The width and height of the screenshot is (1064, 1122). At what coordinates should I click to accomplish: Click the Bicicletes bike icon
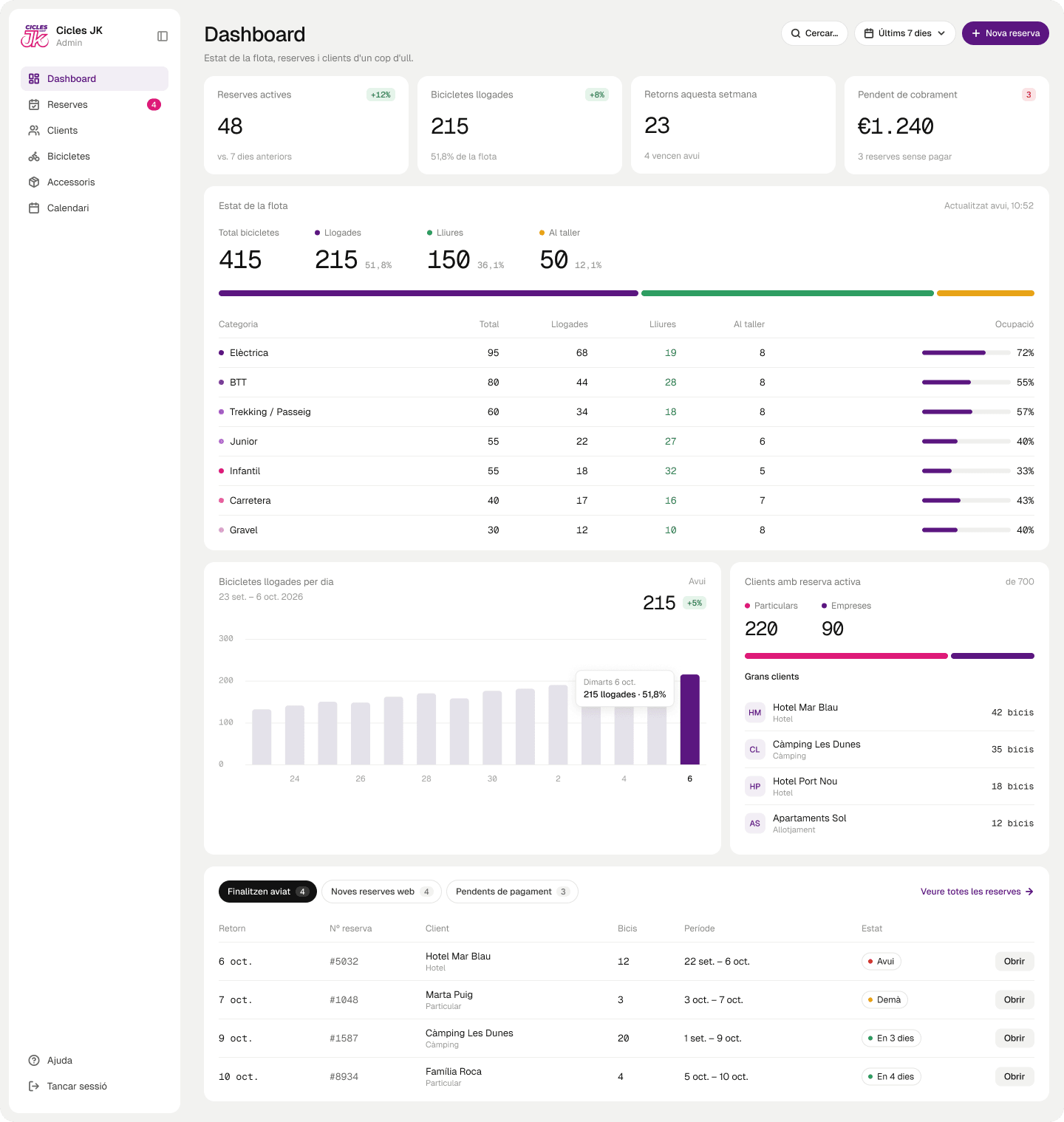tap(34, 157)
